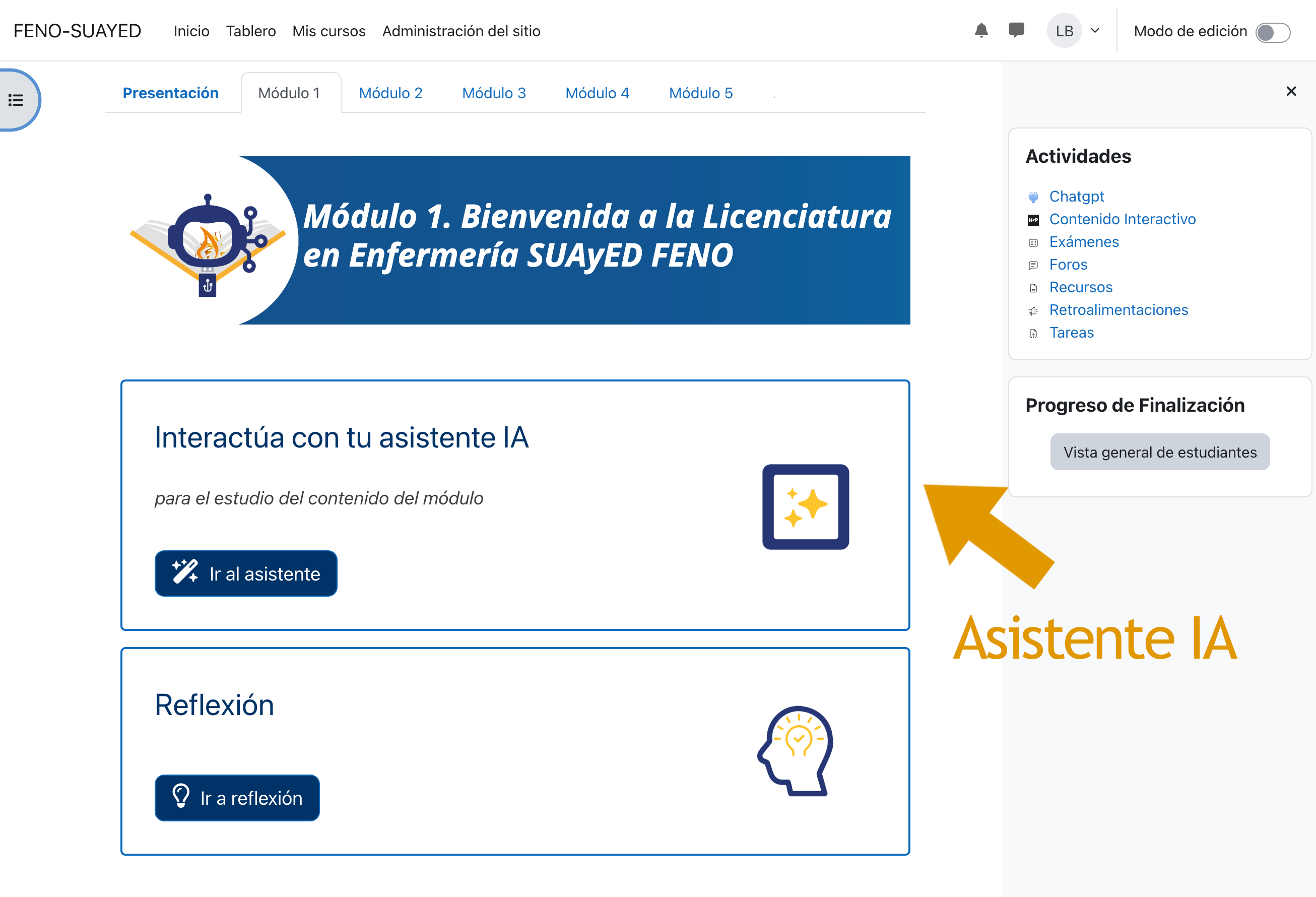Open Mis cursos in top navigation
Screen dimensions: 1316x897
point(329,31)
